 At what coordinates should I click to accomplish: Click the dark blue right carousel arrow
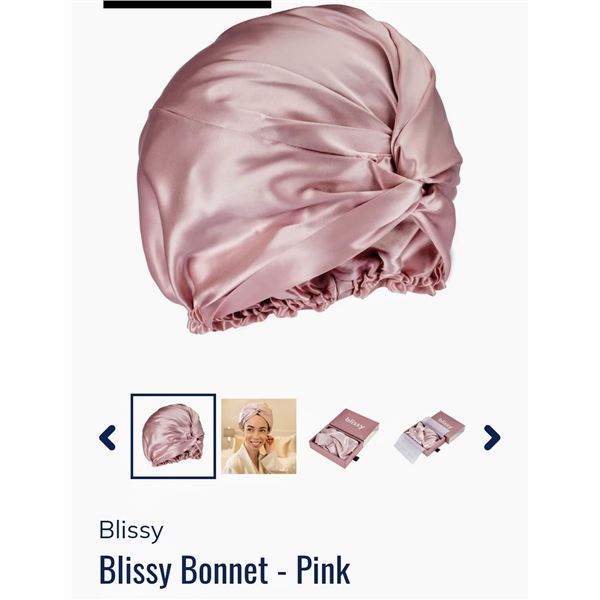click(492, 437)
